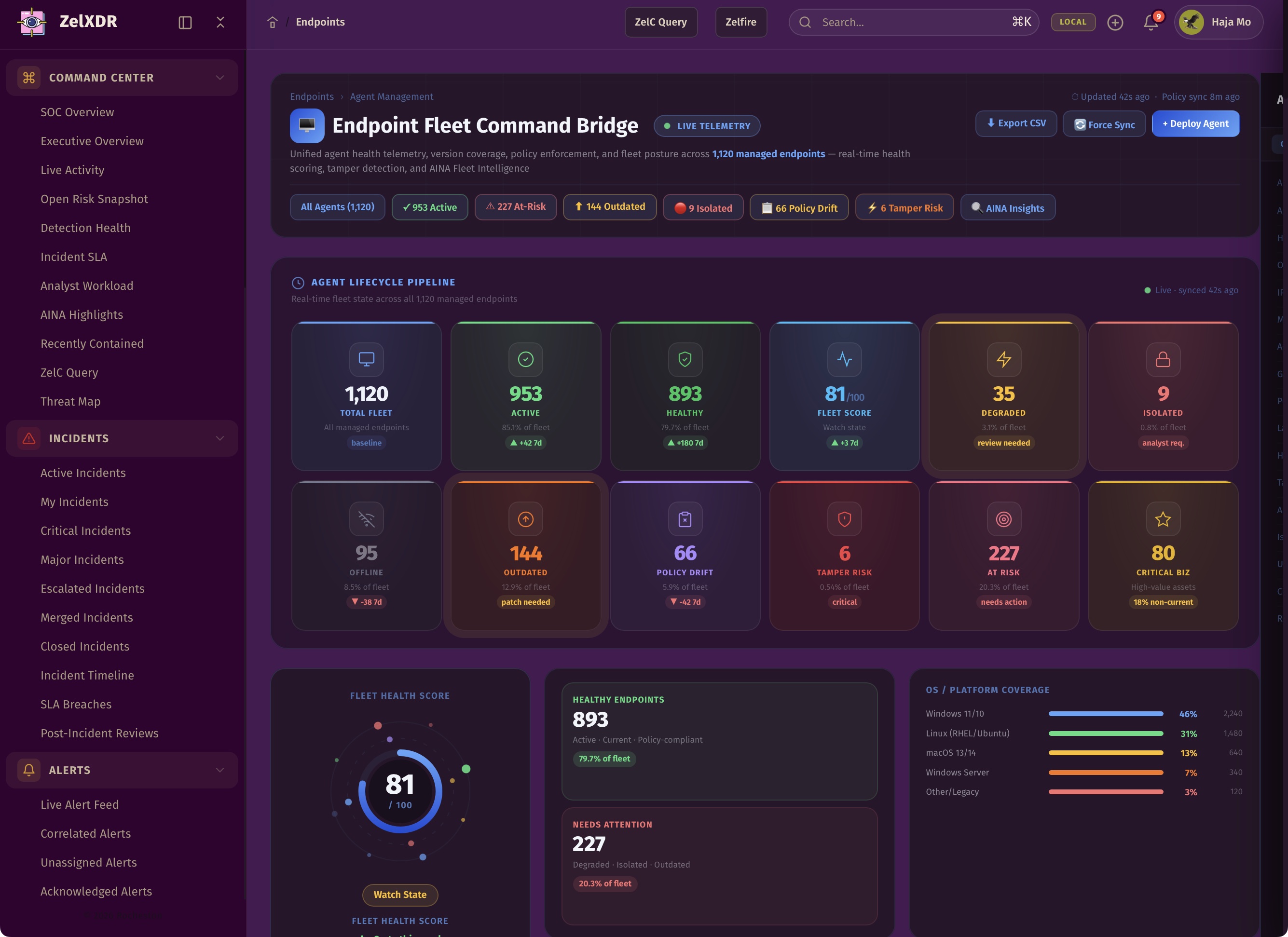Click the ZelXDR eye logo
The width and height of the screenshot is (1288, 937).
click(x=32, y=22)
